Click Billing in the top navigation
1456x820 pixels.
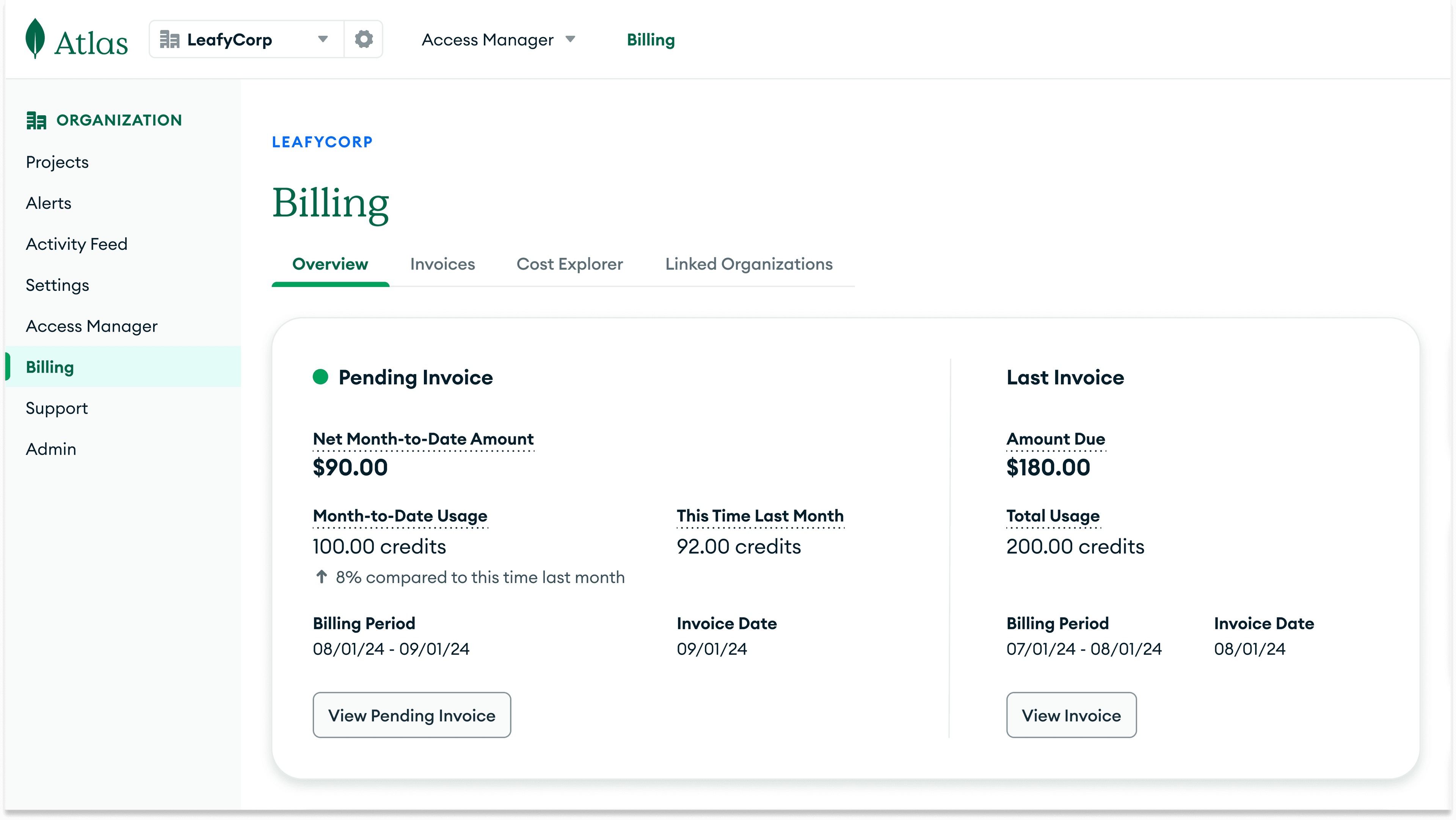point(651,39)
